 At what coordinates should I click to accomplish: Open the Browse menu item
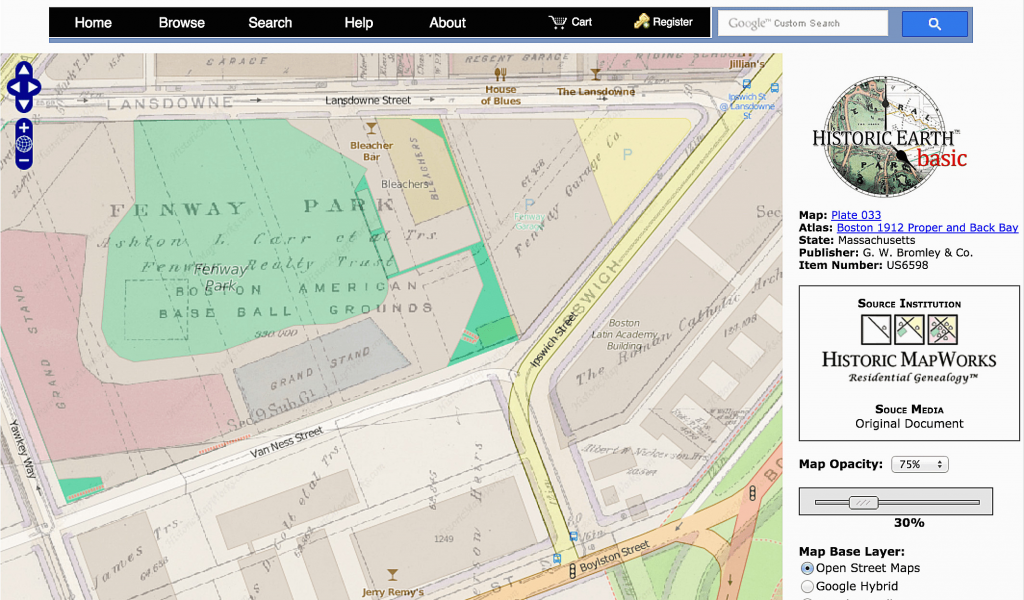click(x=182, y=23)
